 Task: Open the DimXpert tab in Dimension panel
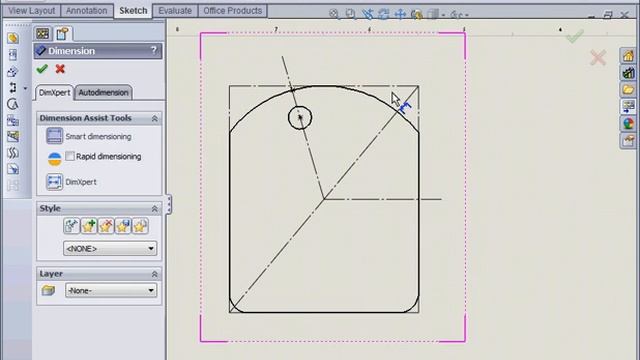coord(54,93)
